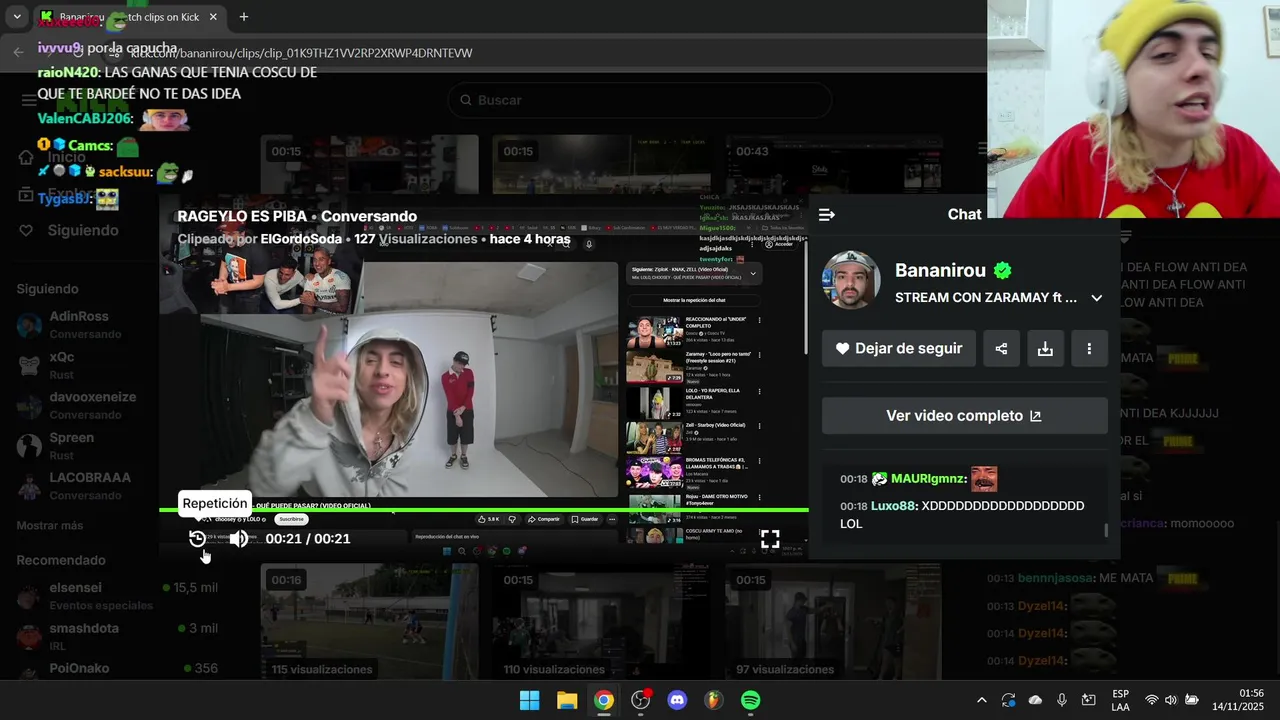The width and height of the screenshot is (1280, 720).
Task: Click the verified badge next to Bananirou
Action: pyautogui.click(x=1003, y=271)
